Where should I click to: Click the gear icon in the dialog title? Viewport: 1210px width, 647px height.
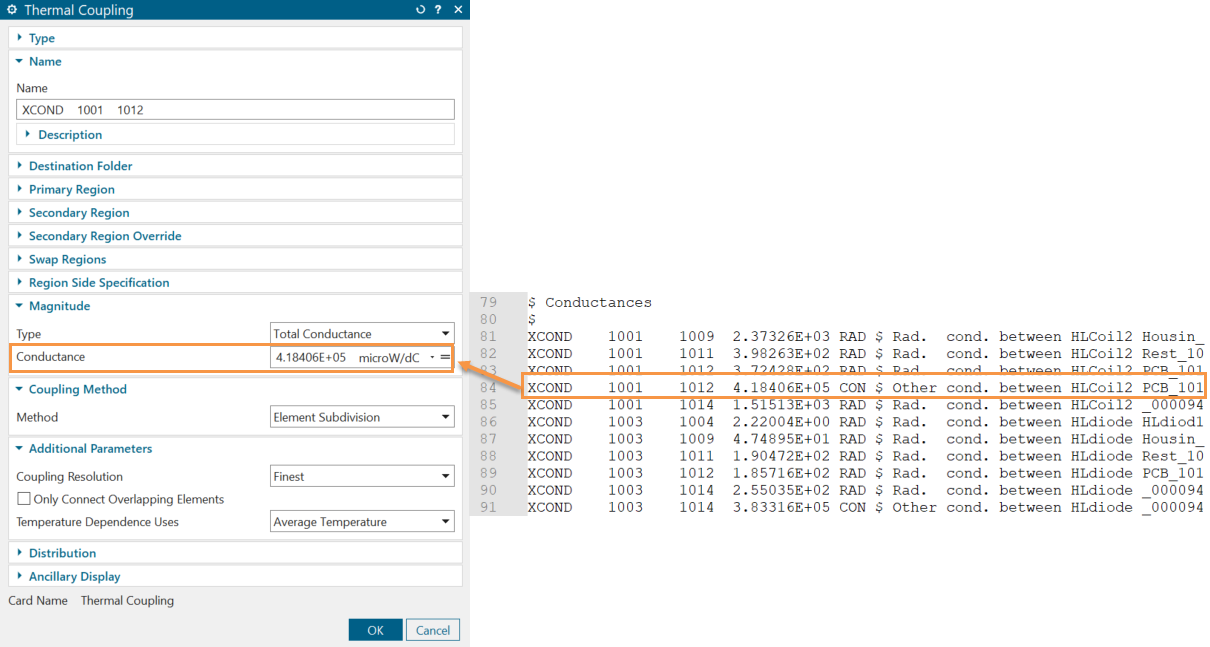click(x=12, y=10)
